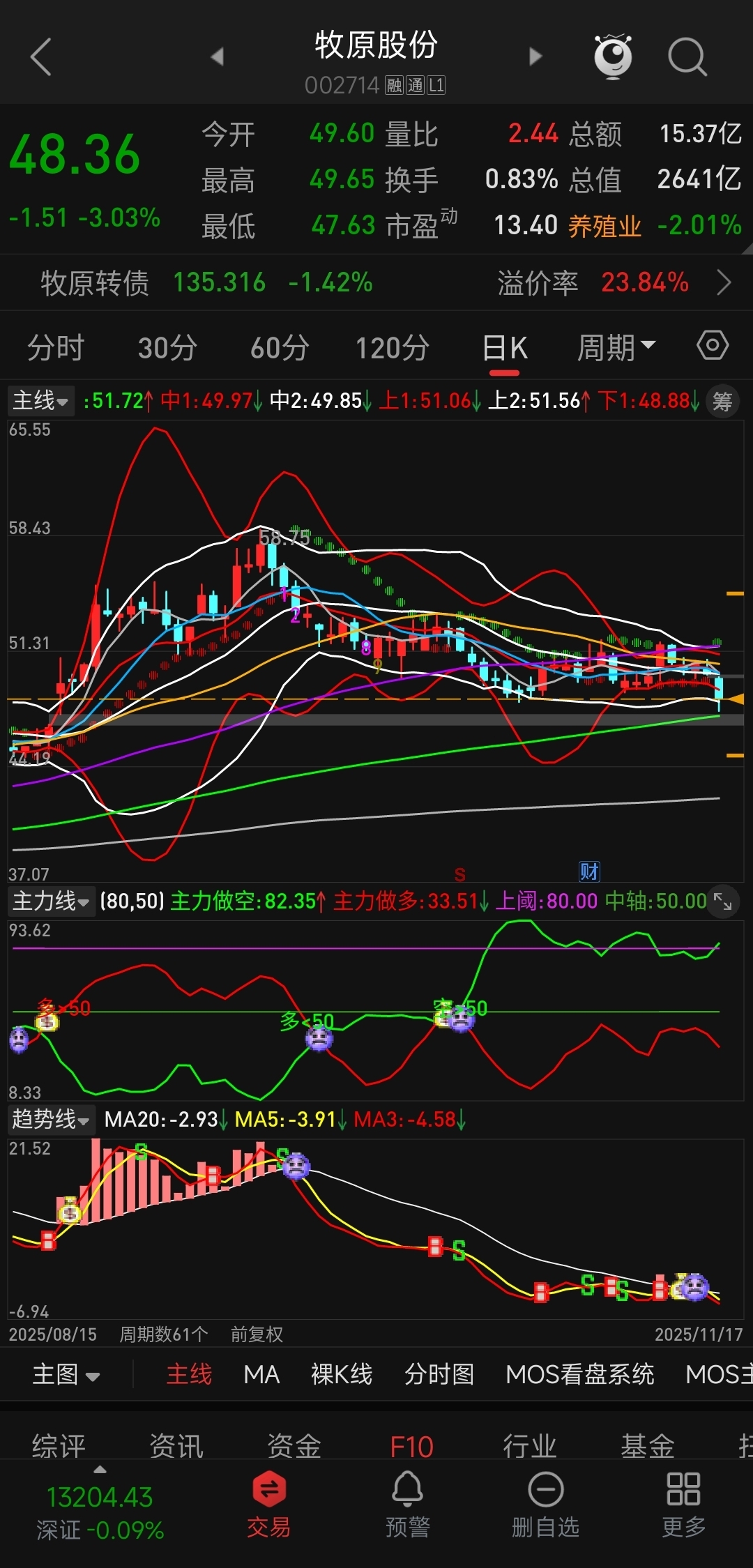Open the 资金 funds tab
Viewport: 753px width, 1568px height.
click(x=294, y=1446)
